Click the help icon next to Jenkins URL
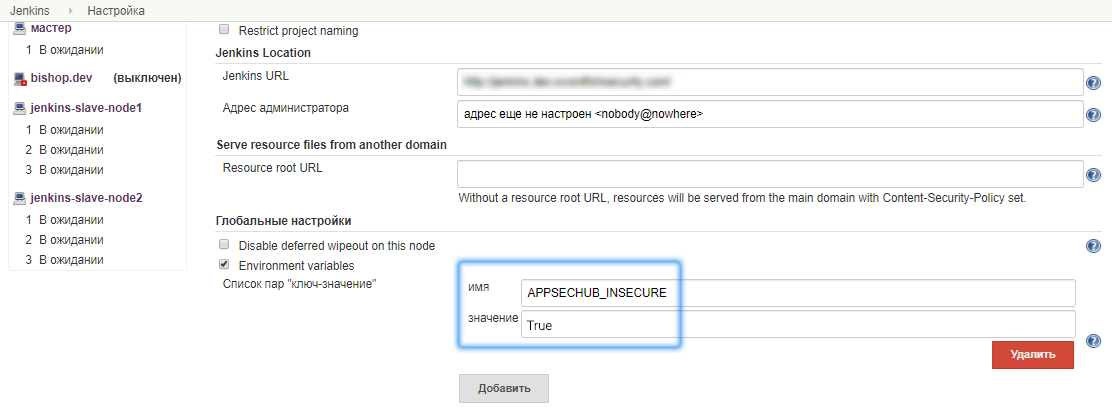The width and height of the screenshot is (1112, 411). 1093,83
